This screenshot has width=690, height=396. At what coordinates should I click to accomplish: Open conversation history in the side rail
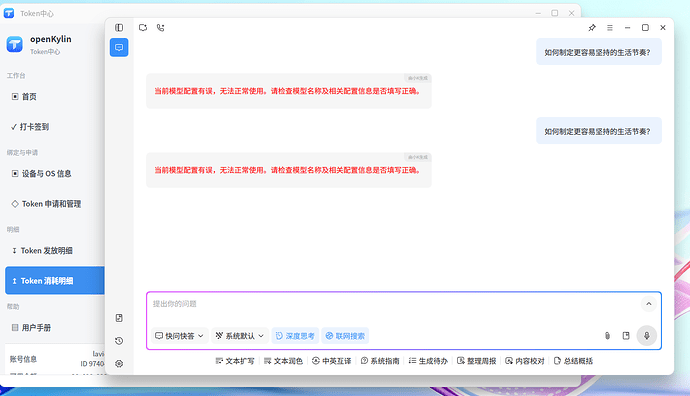(x=119, y=341)
